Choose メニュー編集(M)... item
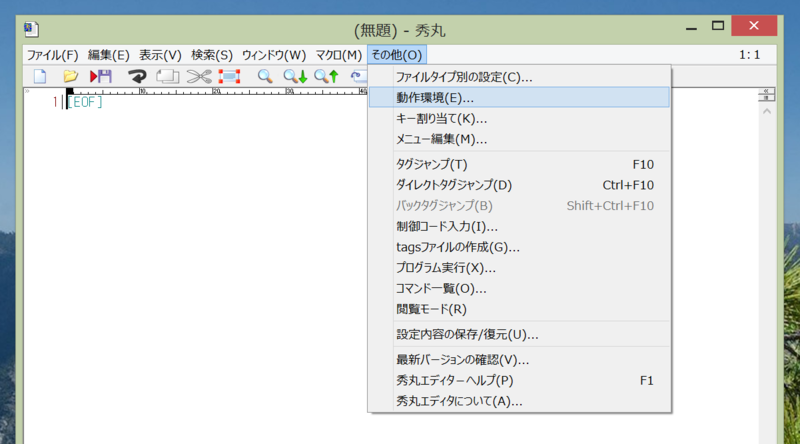Image resolution: width=800 pixels, height=444 pixels. click(519, 139)
